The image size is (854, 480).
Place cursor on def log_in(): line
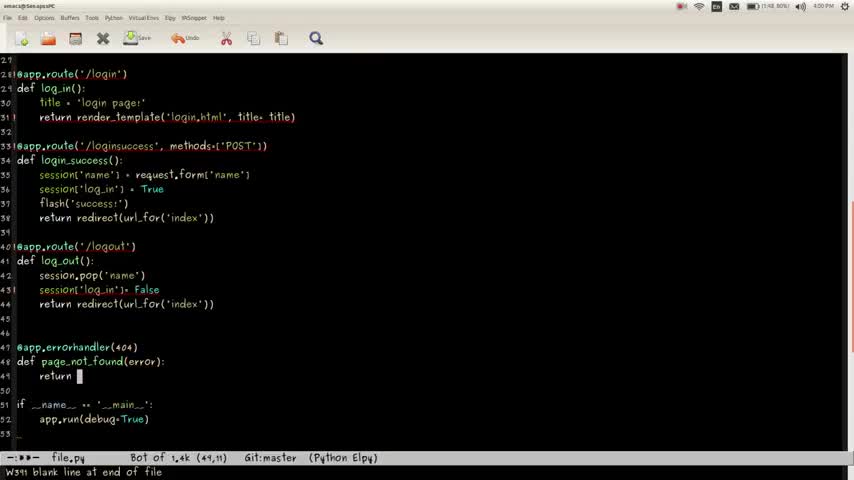coord(51,88)
